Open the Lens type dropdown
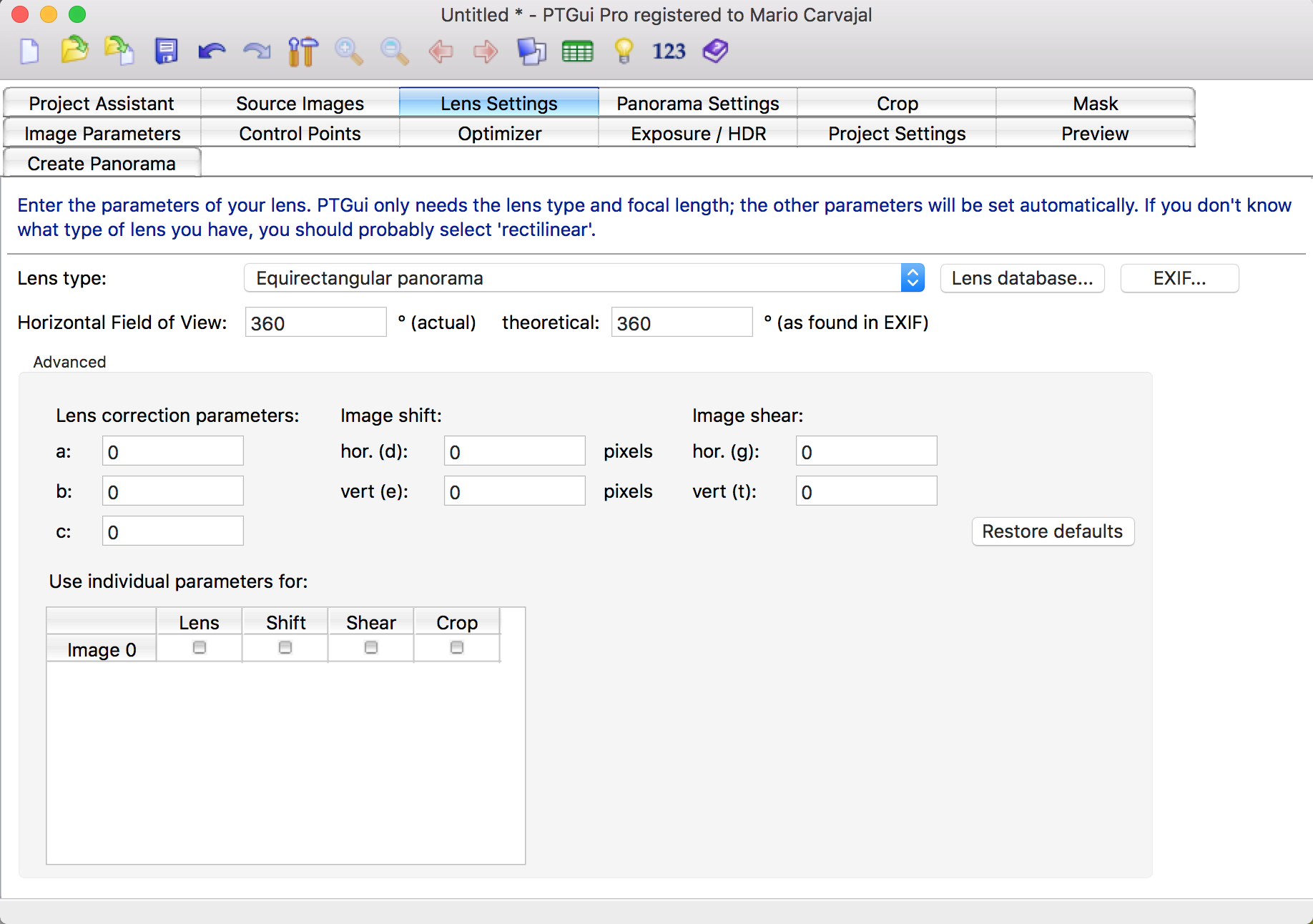 click(x=584, y=278)
